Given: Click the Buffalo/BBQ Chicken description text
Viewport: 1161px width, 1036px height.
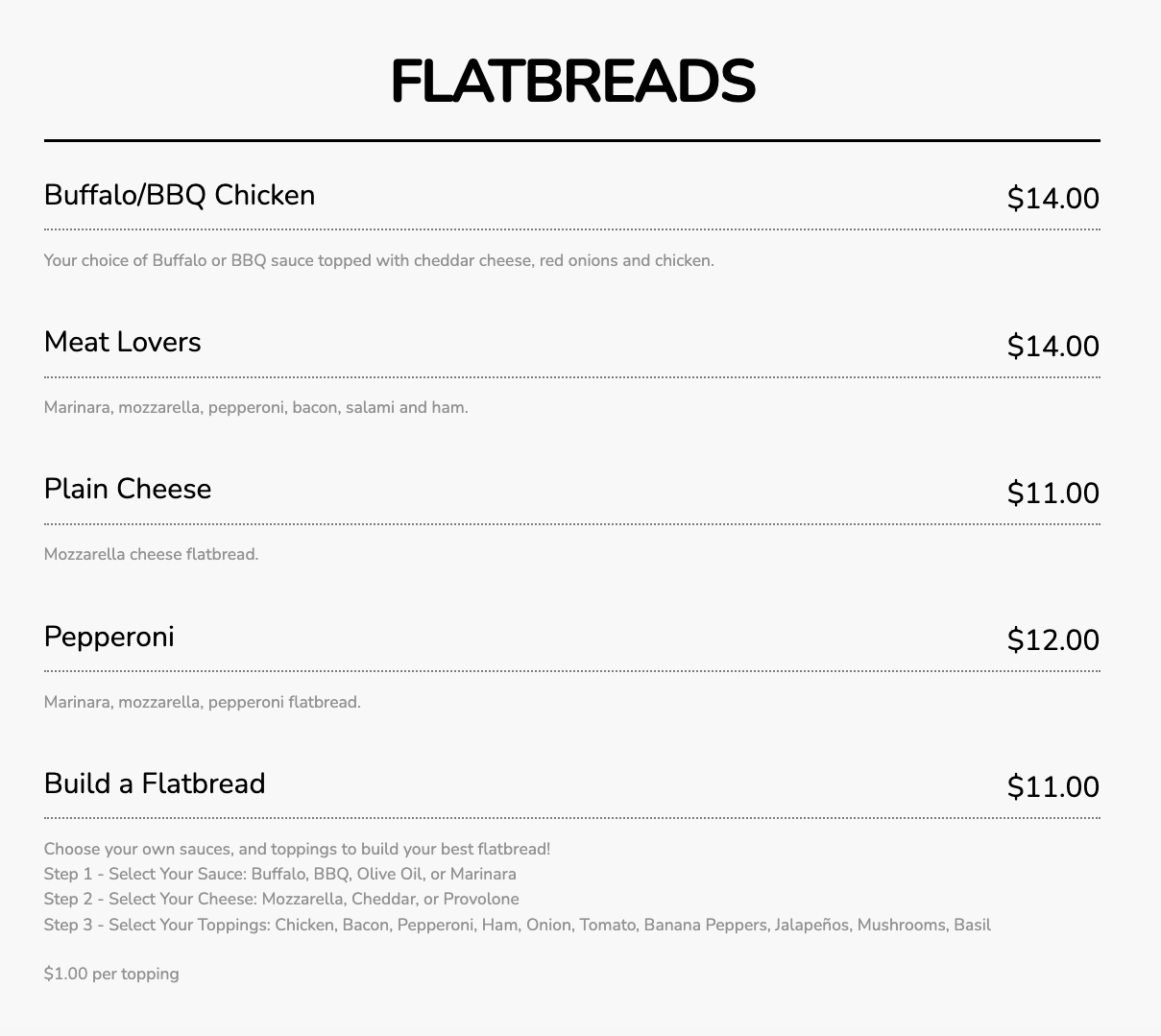Looking at the screenshot, I should click(x=378, y=260).
